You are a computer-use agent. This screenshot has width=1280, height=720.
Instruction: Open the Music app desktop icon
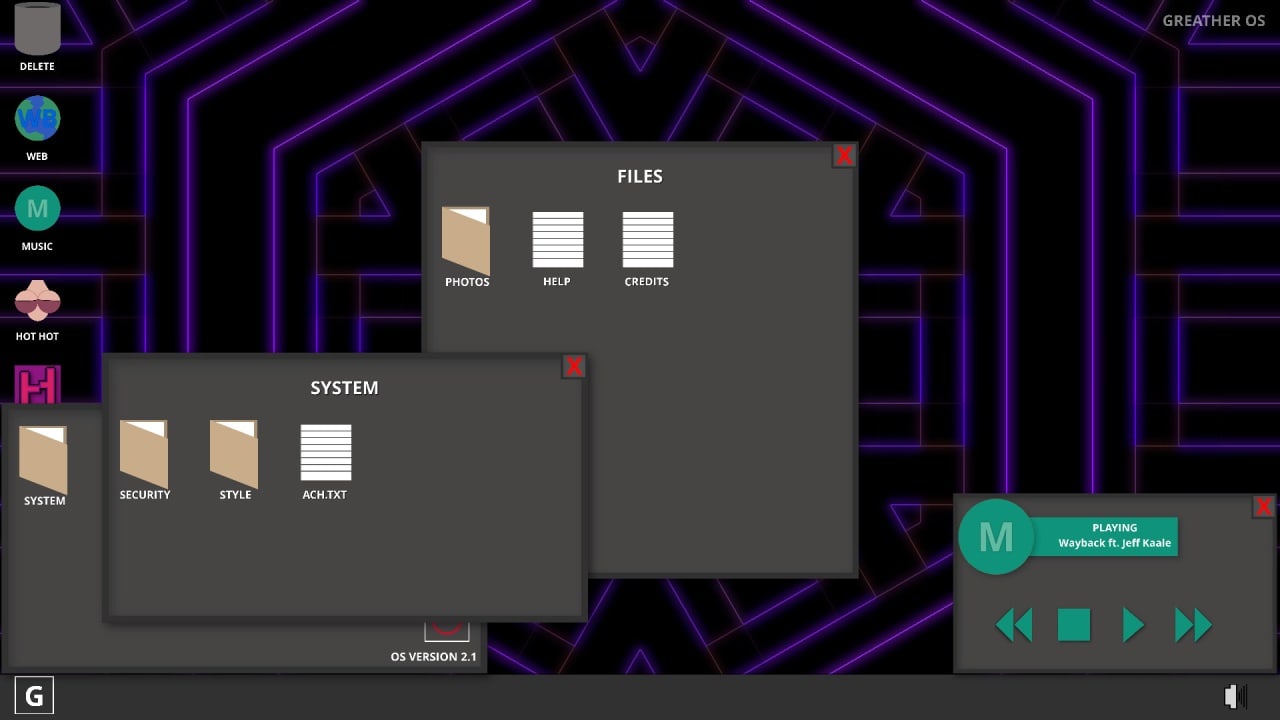[x=37, y=209]
